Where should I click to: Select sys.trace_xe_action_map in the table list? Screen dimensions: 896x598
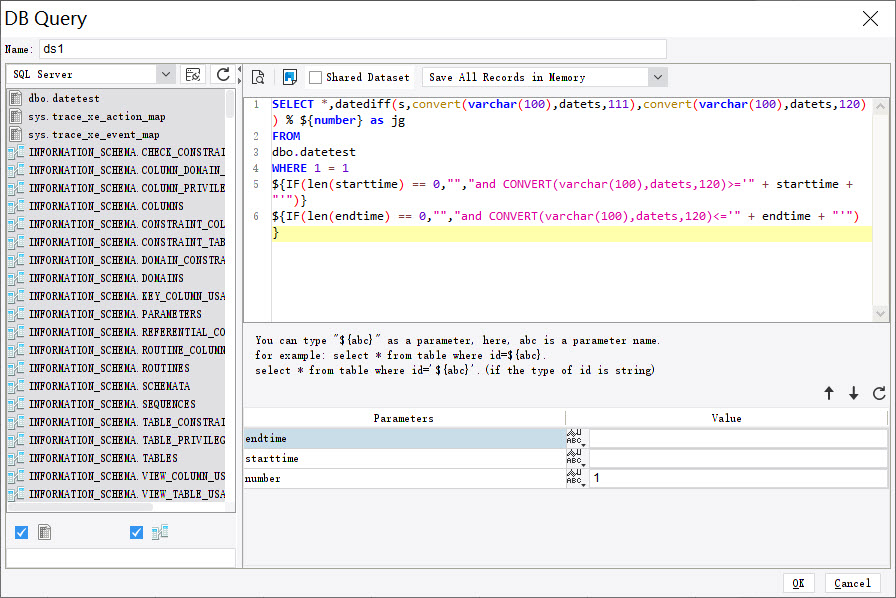point(97,117)
